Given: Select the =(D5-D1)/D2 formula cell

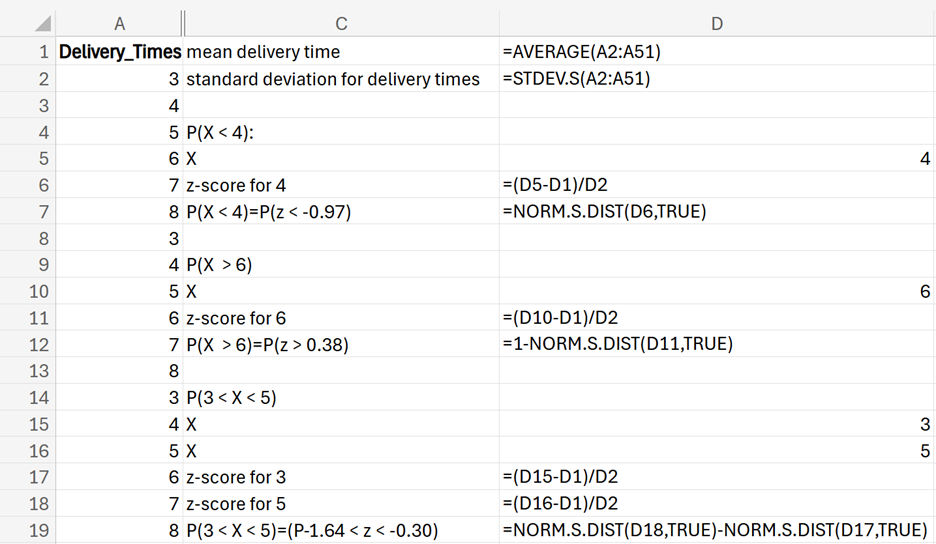Looking at the screenshot, I should 716,185.
